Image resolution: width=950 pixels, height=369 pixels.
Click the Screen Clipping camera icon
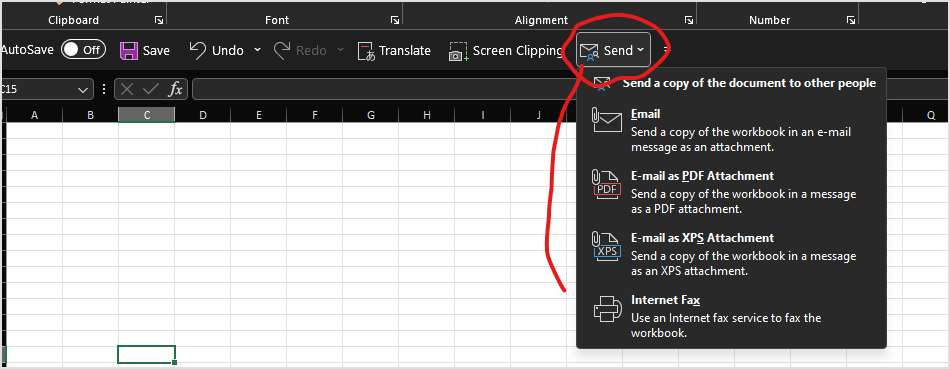[x=458, y=51]
